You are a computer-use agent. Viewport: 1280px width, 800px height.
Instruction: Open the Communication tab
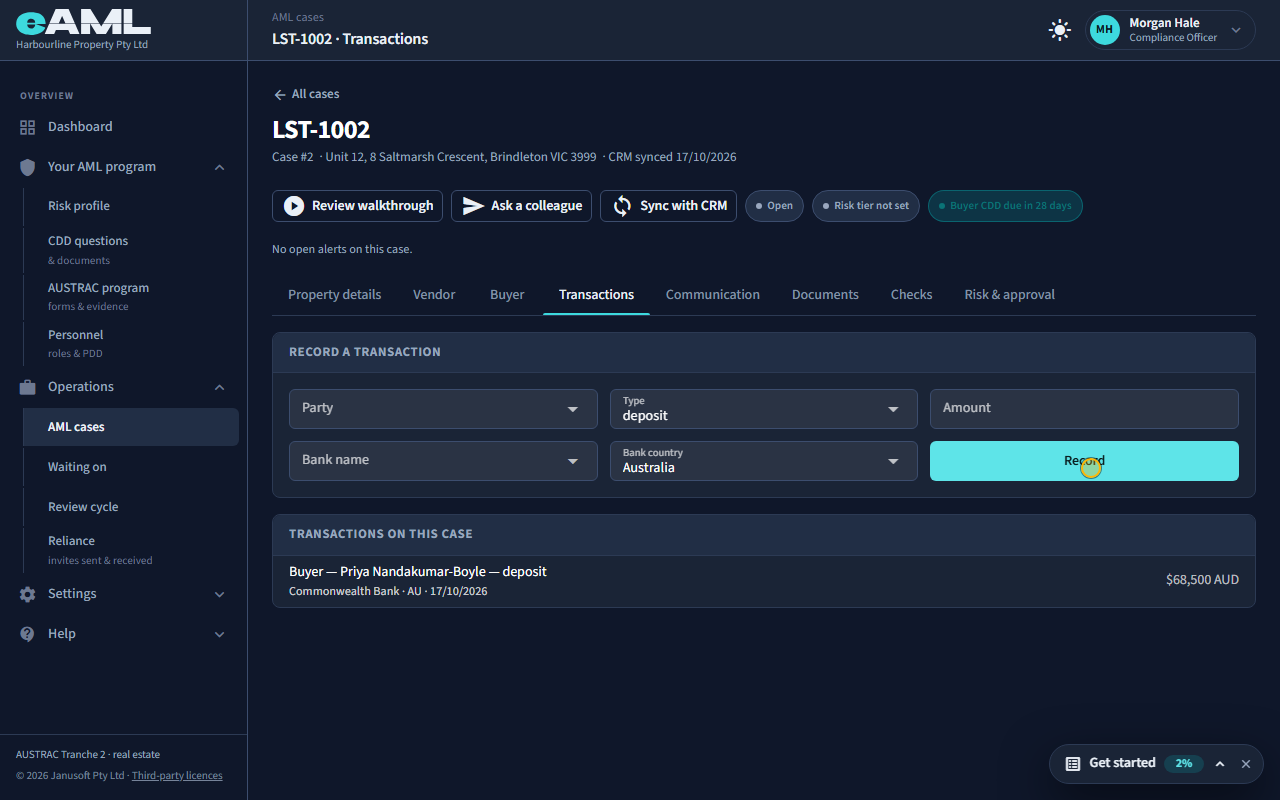pyautogui.click(x=713, y=295)
